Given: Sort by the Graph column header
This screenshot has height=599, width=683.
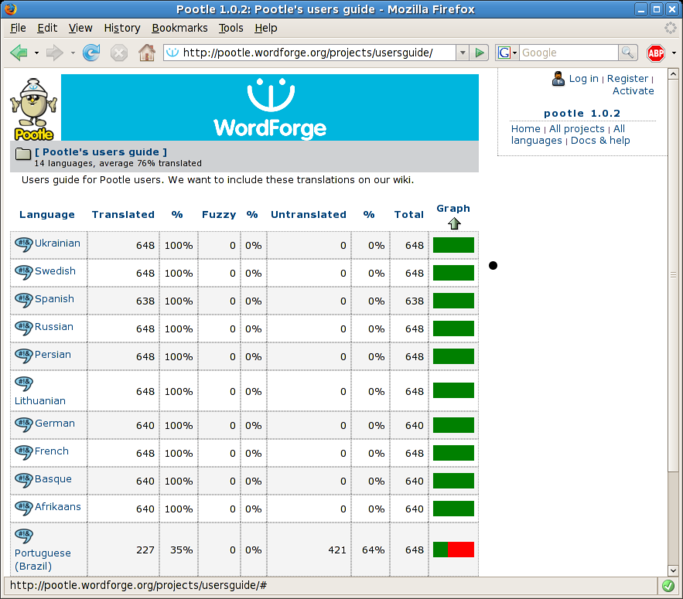Looking at the screenshot, I should 453,208.
